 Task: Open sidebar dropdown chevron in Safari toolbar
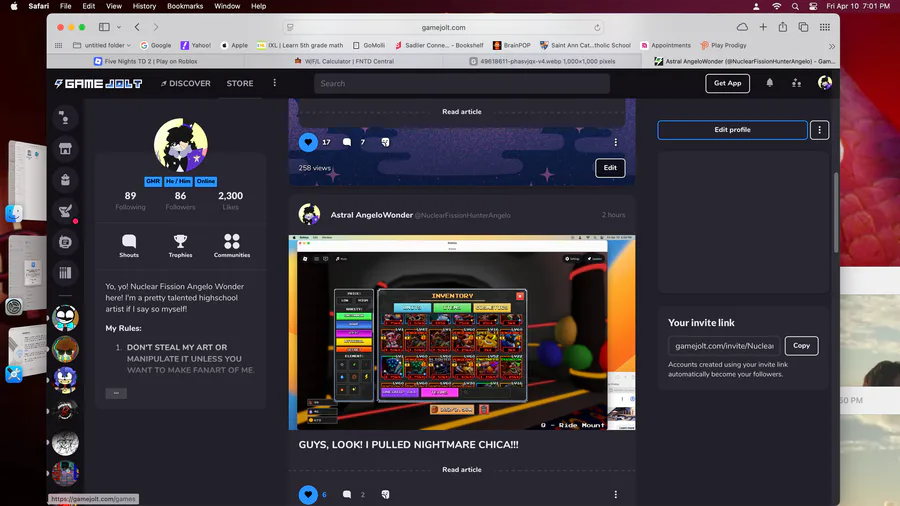[x=119, y=27]
